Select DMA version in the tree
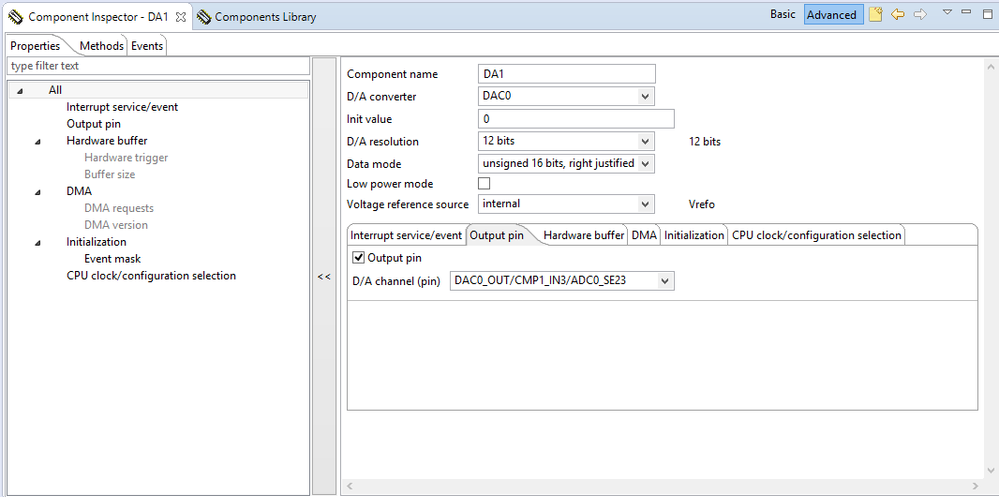 click(116, 225)
